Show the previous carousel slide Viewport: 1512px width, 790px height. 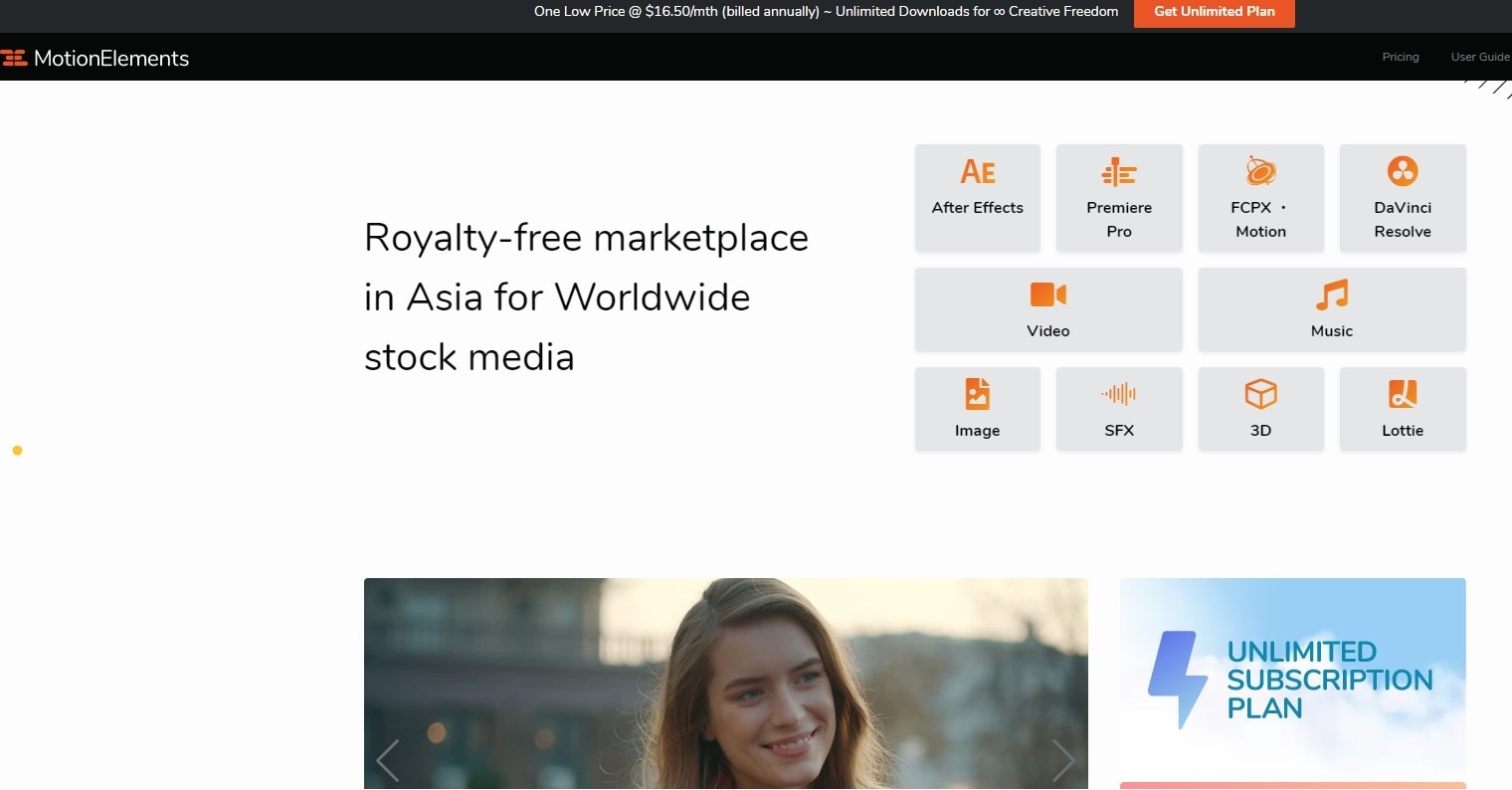click(388, 760)
